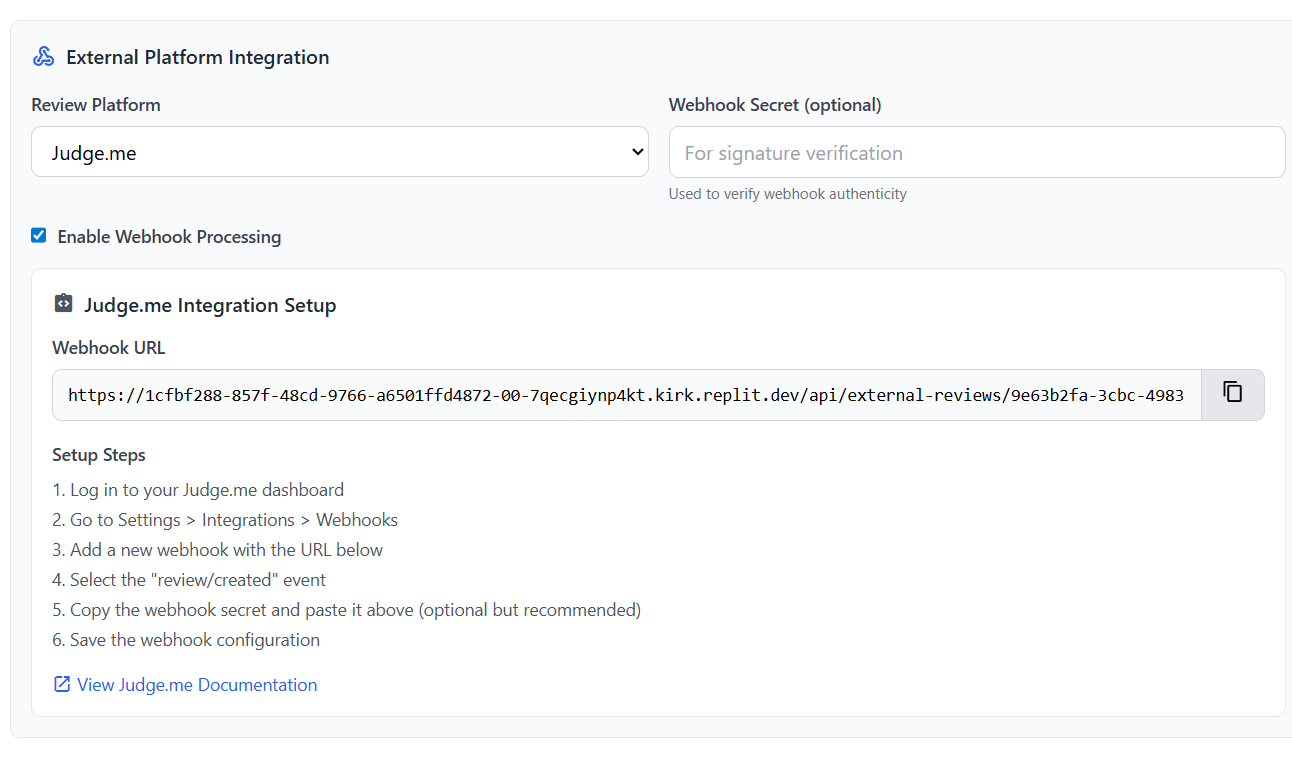Click the Setup Steps heading
Viewport: 1292px width, 766px height.
pos(99,455)
